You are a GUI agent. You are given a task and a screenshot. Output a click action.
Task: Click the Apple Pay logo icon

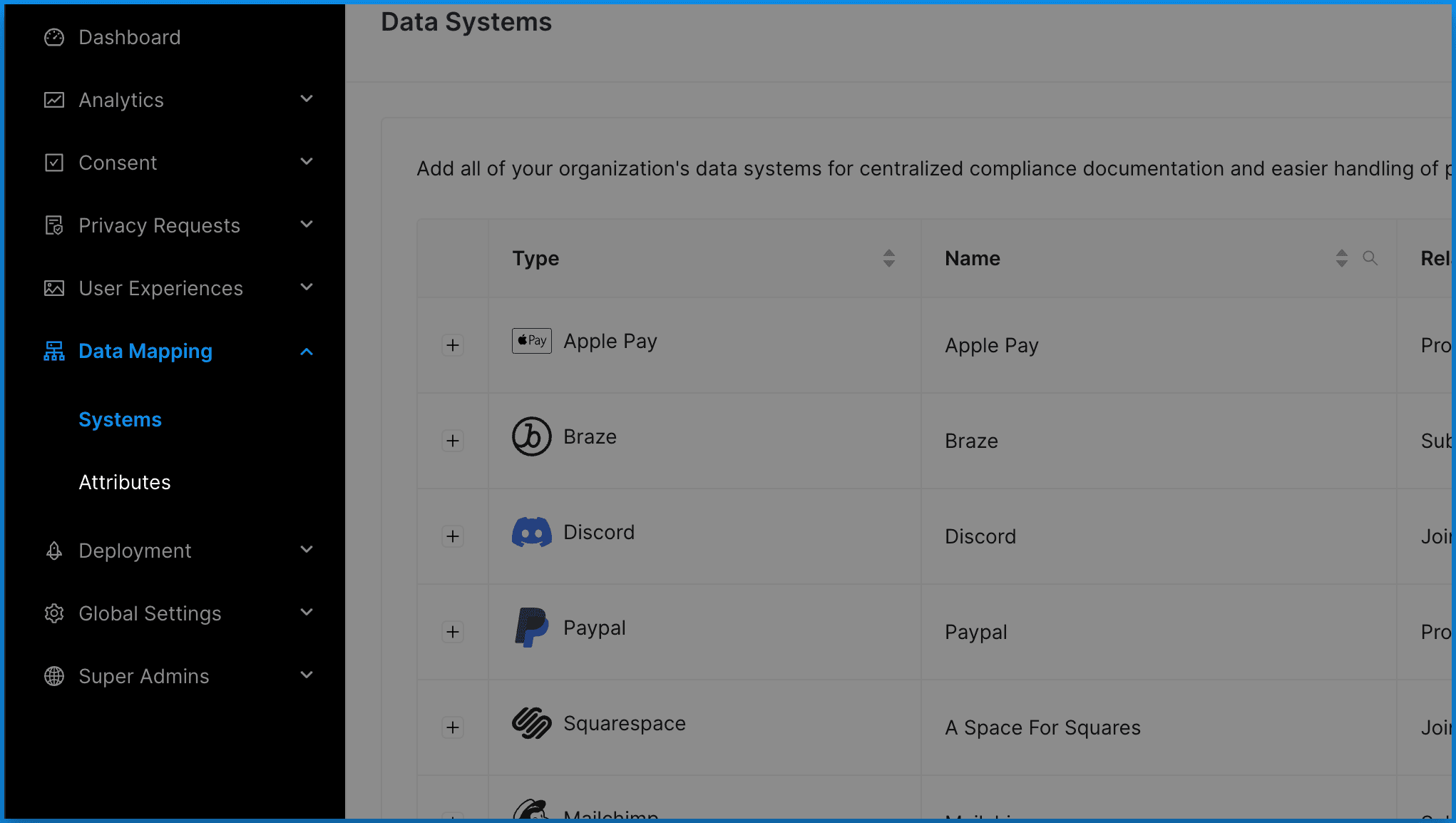(531, 341)
